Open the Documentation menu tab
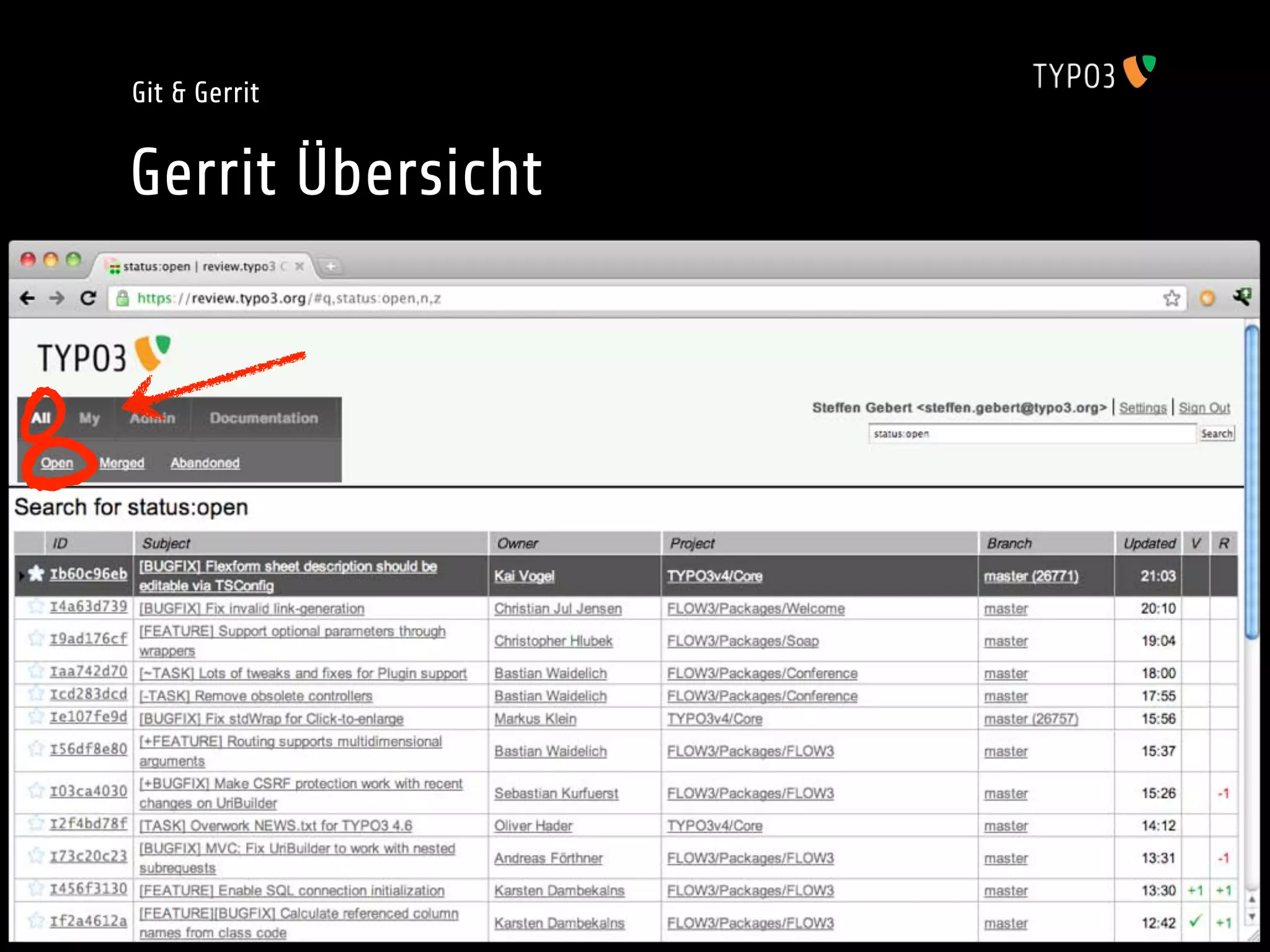 click(264, 418)
